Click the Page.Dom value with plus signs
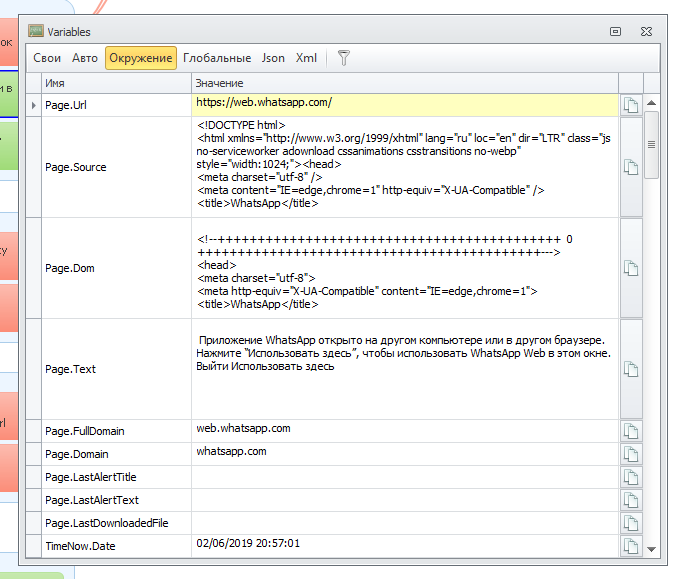The width and height of the screenshot is (689, 579). click(405, 268)
